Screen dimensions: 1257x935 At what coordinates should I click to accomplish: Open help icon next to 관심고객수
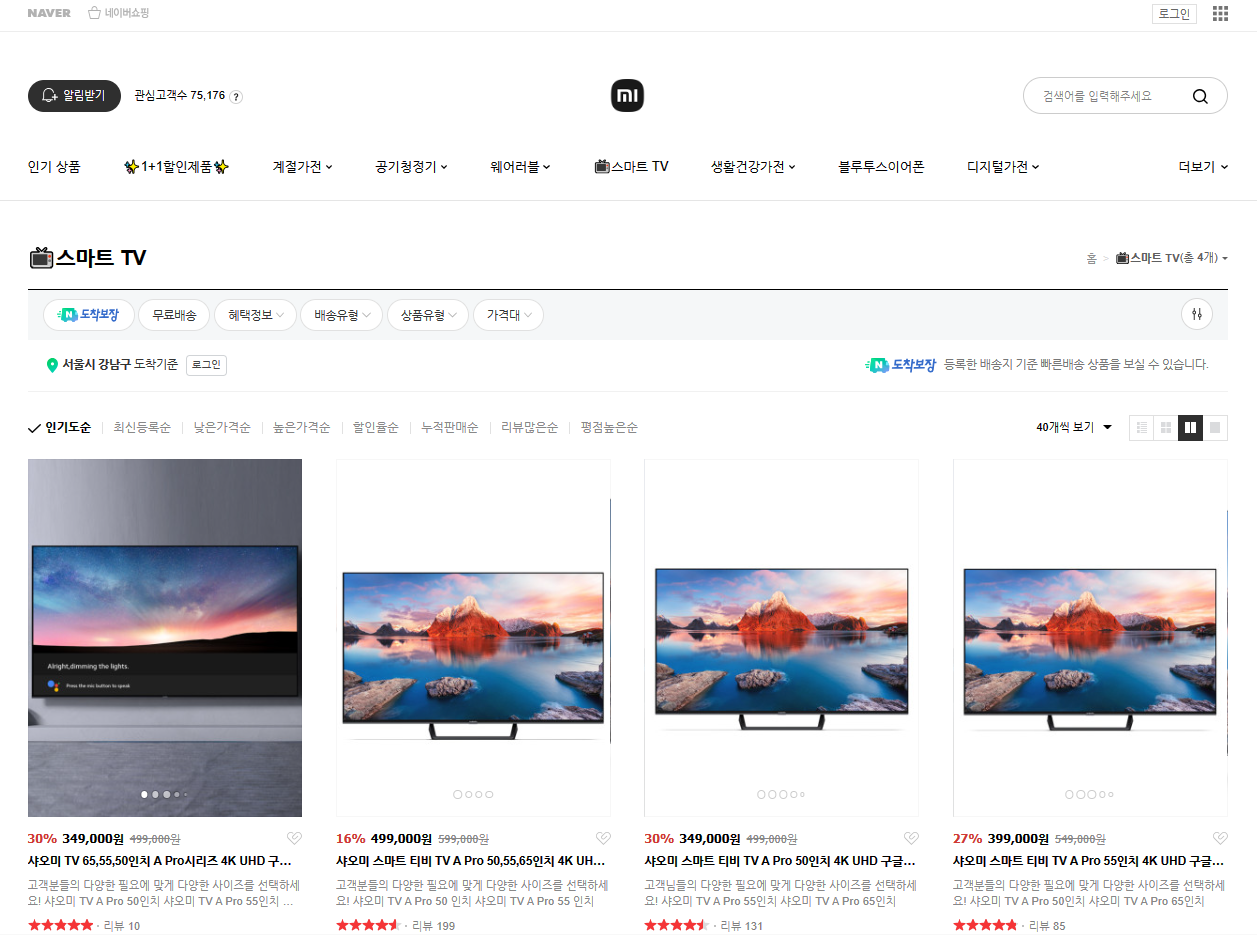pos(236,97)
